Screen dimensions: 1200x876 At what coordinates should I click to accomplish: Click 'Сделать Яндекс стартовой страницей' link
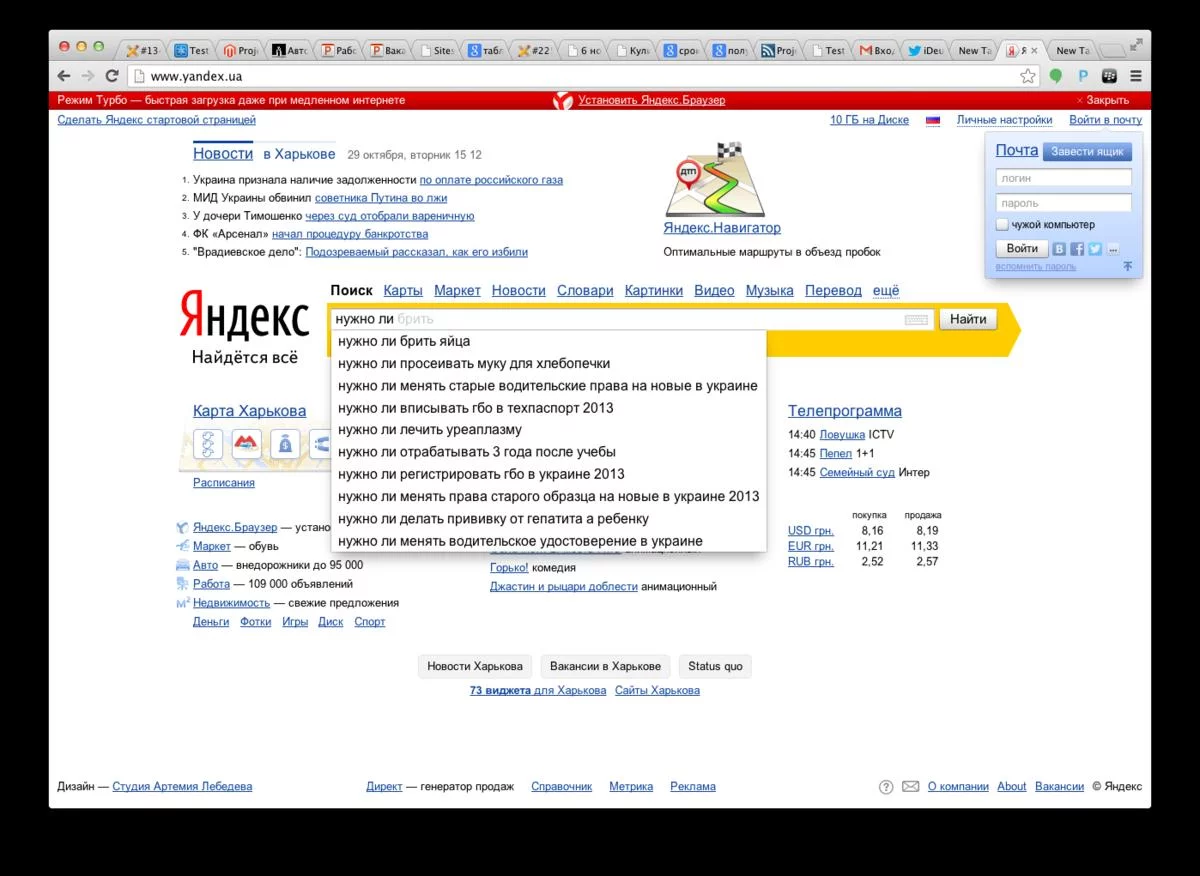click(157, 120)
